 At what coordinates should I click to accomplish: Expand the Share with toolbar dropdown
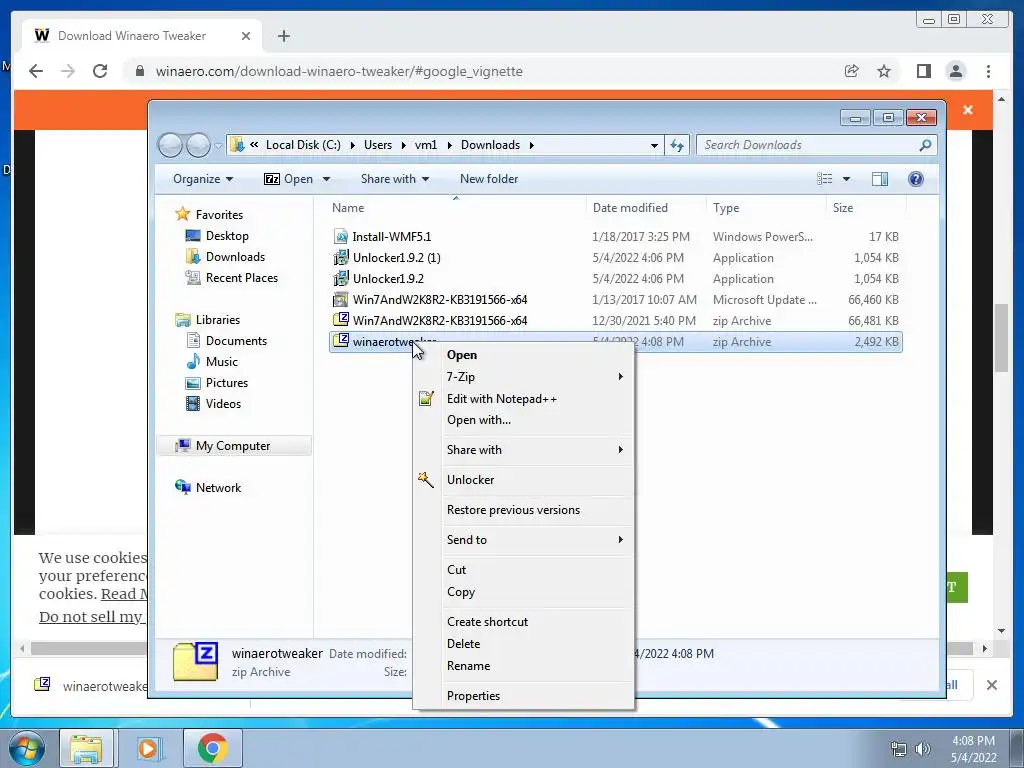pyautogui.click(x=394, y=179)
